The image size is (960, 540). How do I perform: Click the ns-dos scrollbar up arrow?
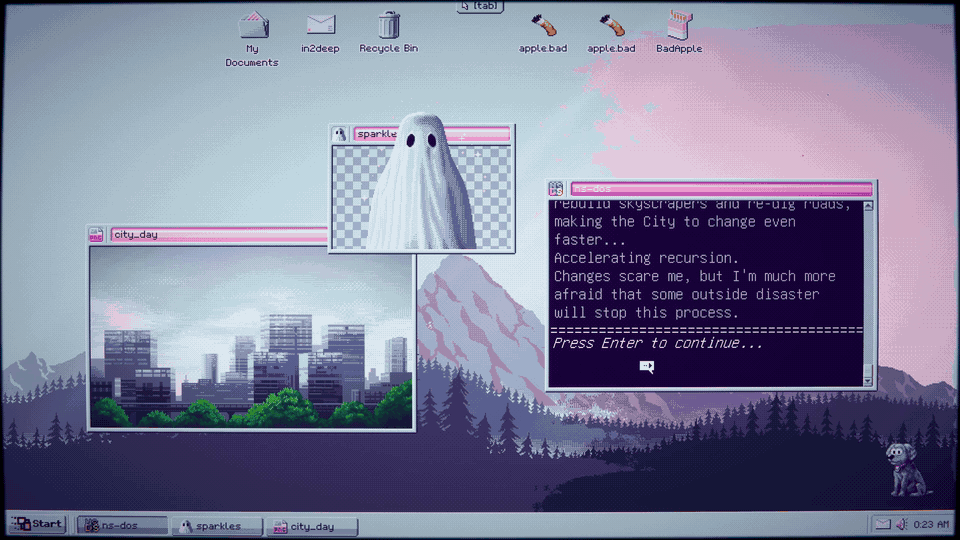click(x=868, y=206)
